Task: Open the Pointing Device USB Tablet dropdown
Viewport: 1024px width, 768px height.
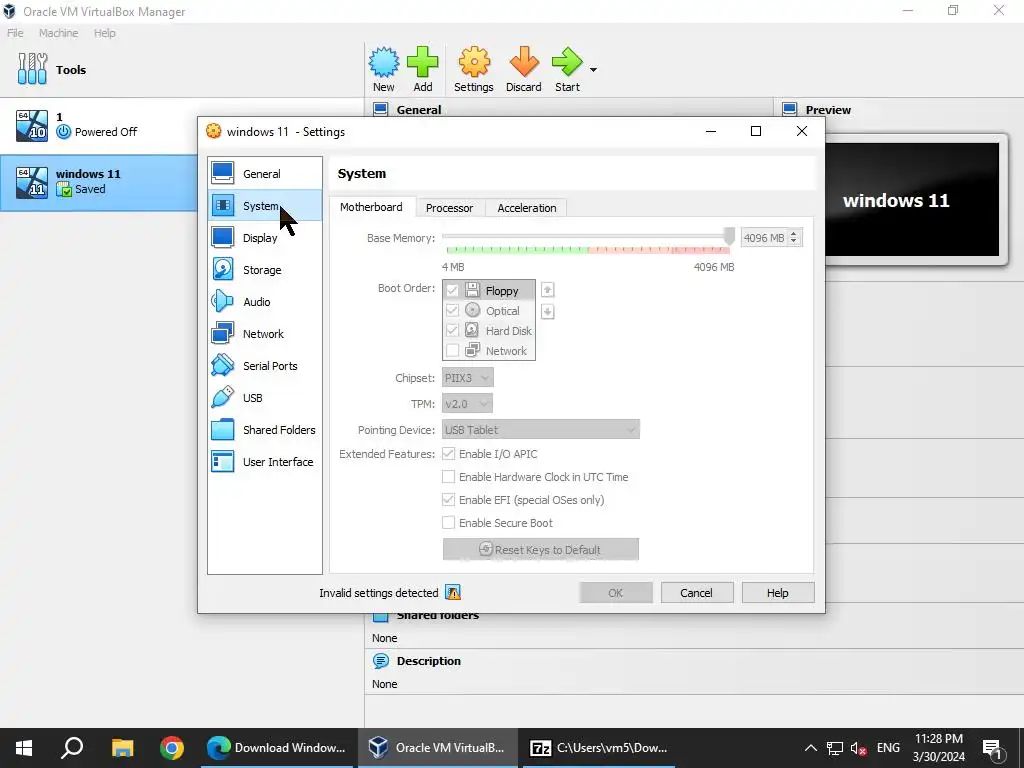Action: click(541, 430)
